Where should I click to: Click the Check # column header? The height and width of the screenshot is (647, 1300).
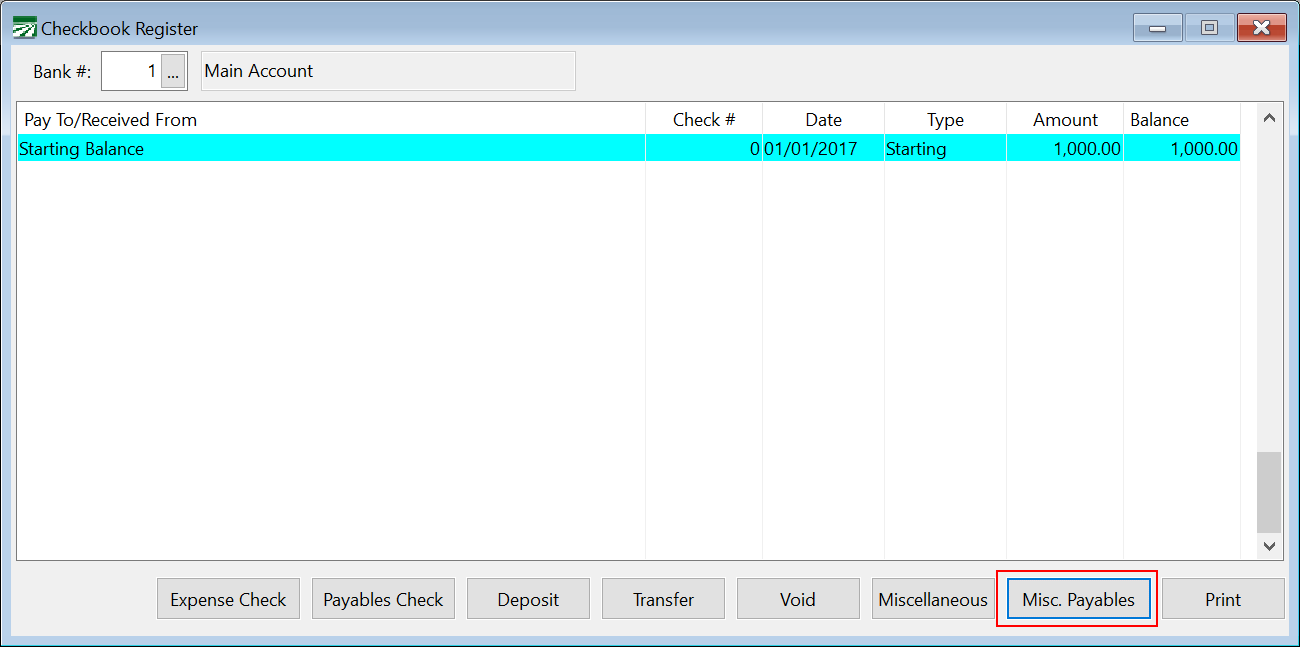pos(703,119)
